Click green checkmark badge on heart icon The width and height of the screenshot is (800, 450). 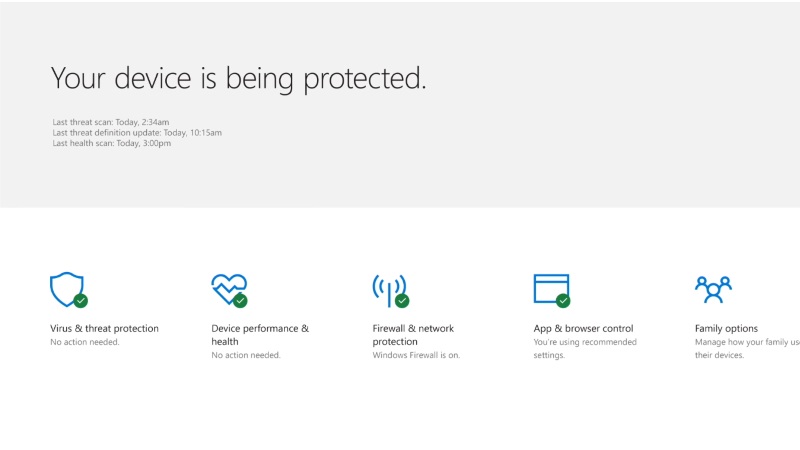point(241,300)
